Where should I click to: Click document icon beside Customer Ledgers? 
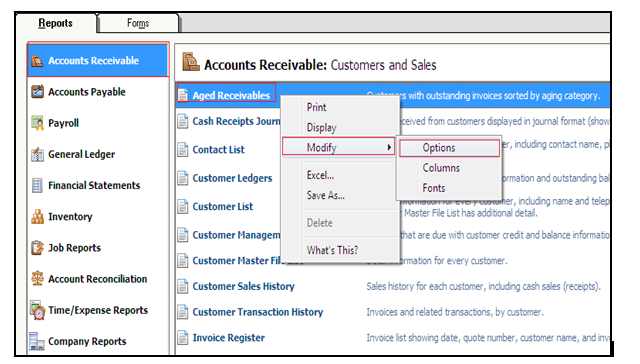183,178
